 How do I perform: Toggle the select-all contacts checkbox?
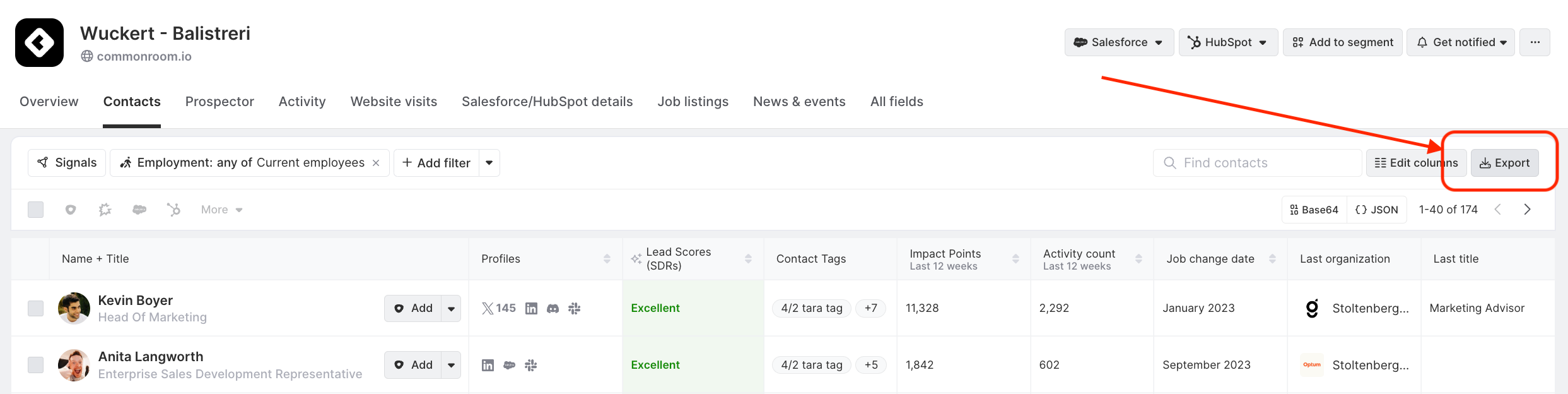pyautogui.click(x=36, y=210)
